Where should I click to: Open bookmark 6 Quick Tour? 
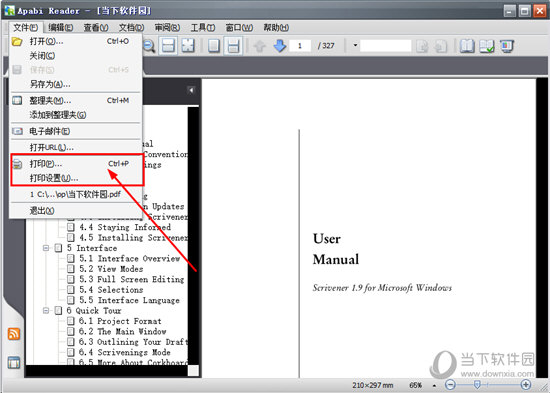(x=94, y=311)
